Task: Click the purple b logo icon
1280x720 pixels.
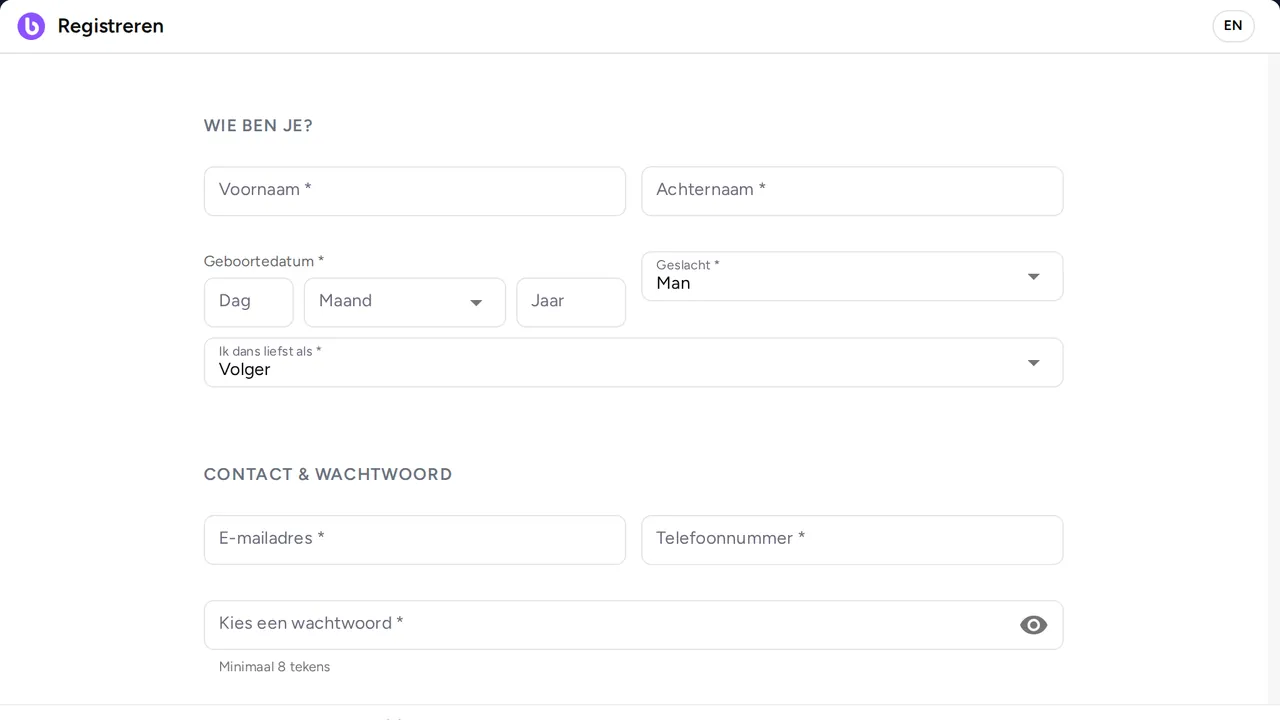Action: pos(31,26)
